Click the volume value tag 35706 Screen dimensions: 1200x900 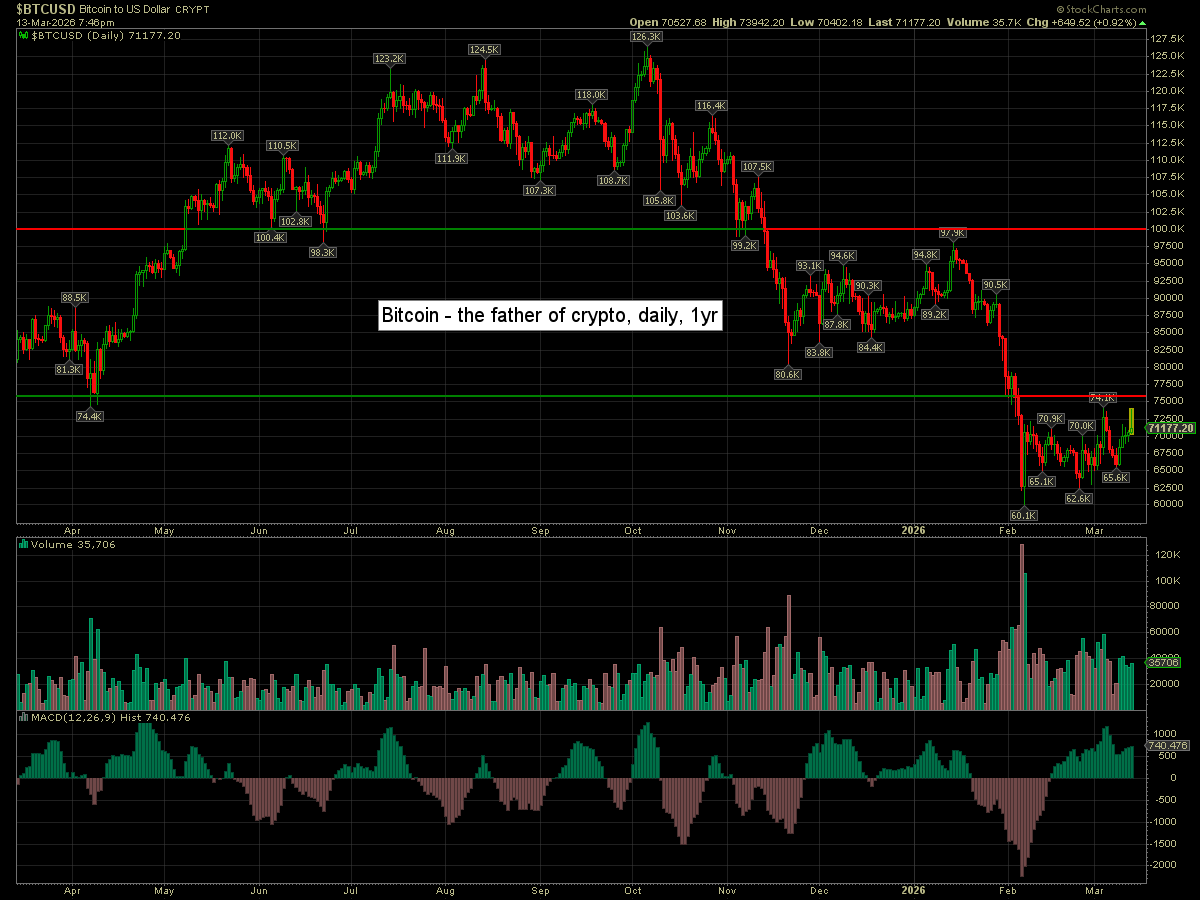point(1166,662)
